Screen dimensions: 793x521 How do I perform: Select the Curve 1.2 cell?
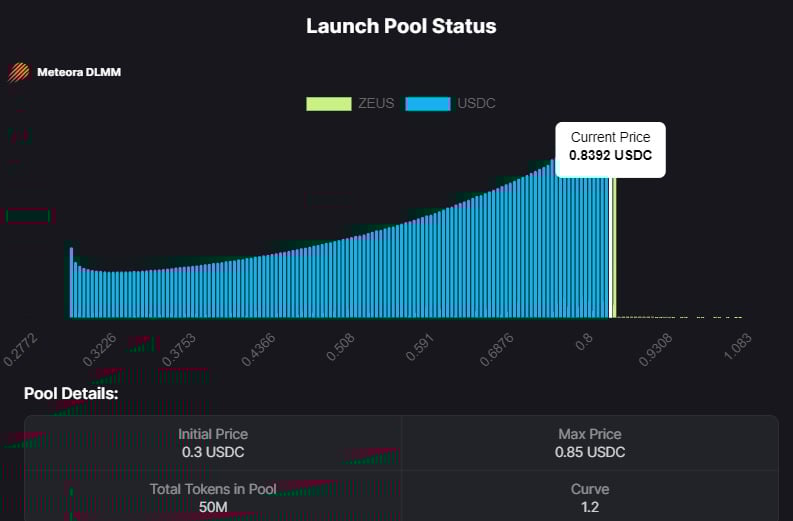(x=590, y=497)
